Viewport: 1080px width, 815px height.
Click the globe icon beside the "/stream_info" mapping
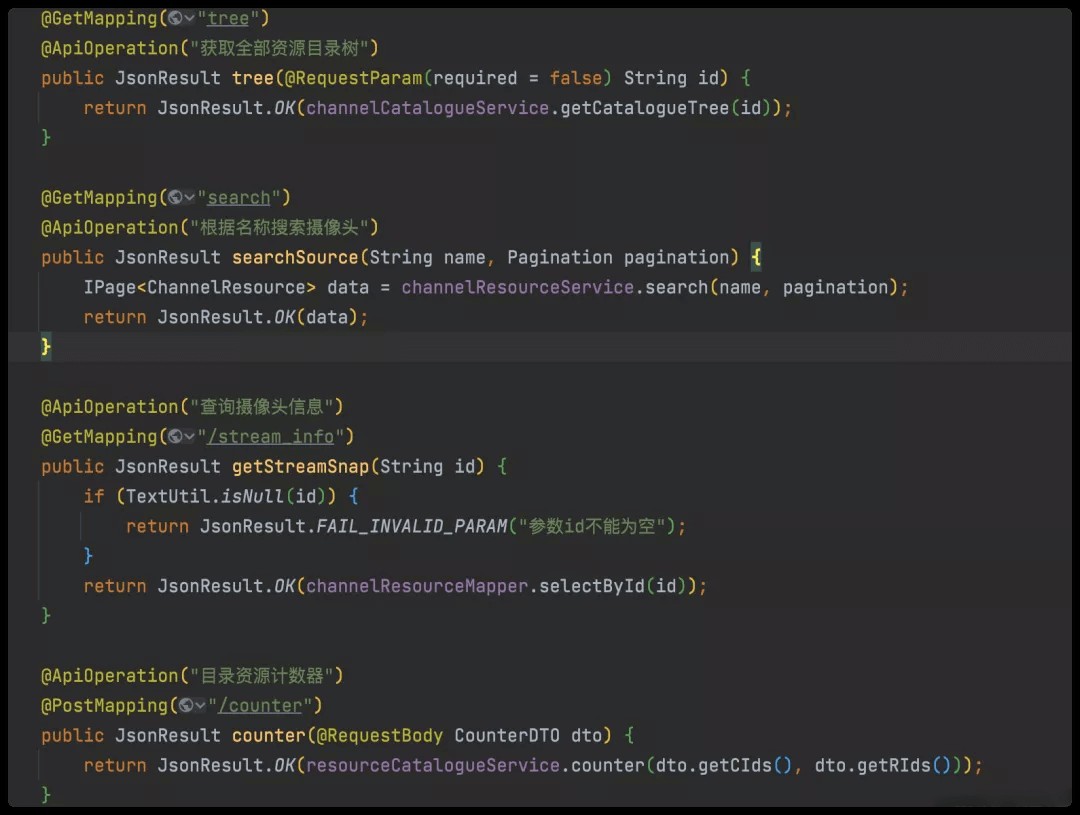click(175, 437)
